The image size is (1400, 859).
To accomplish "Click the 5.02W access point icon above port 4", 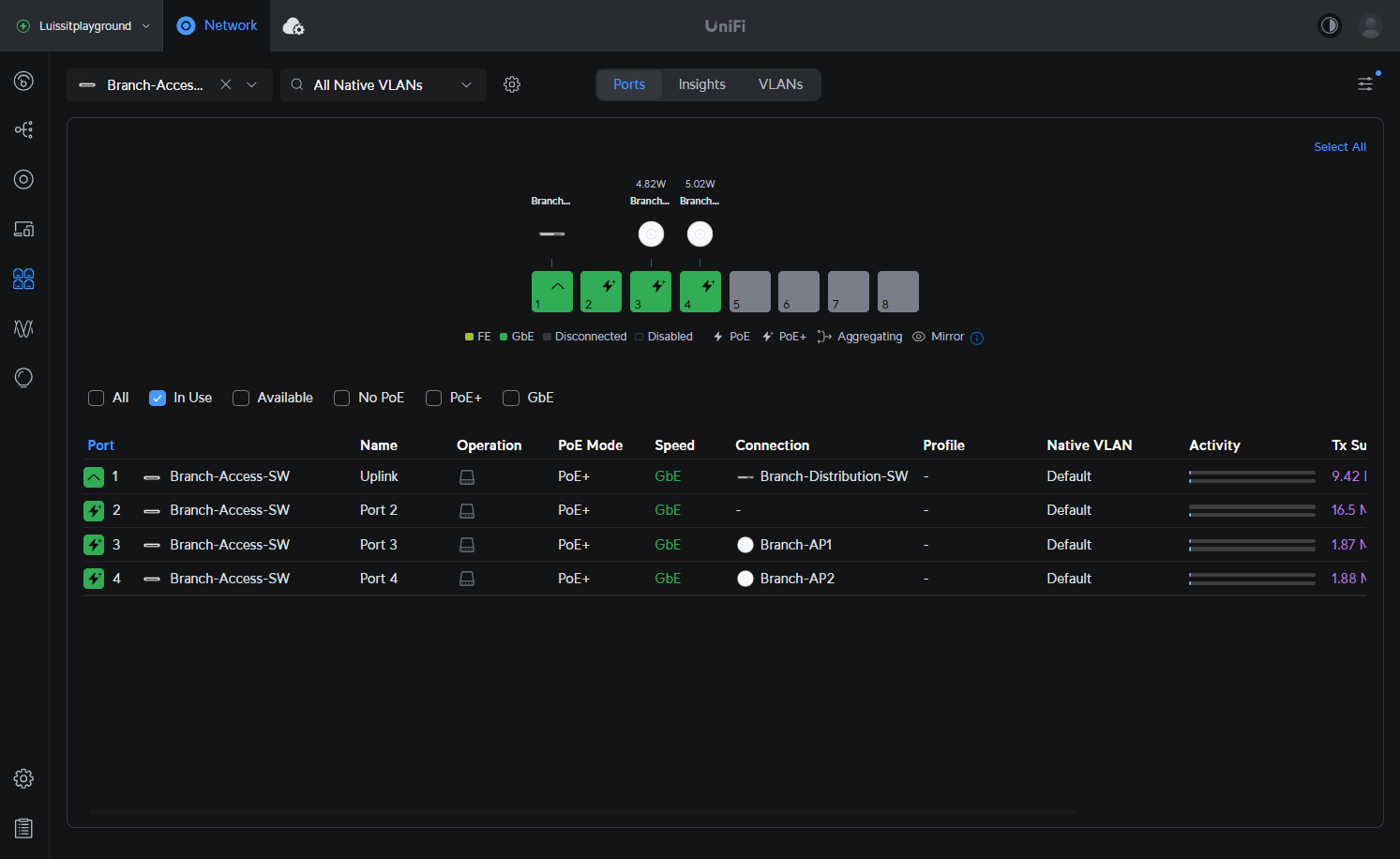I will pos(700,234).
